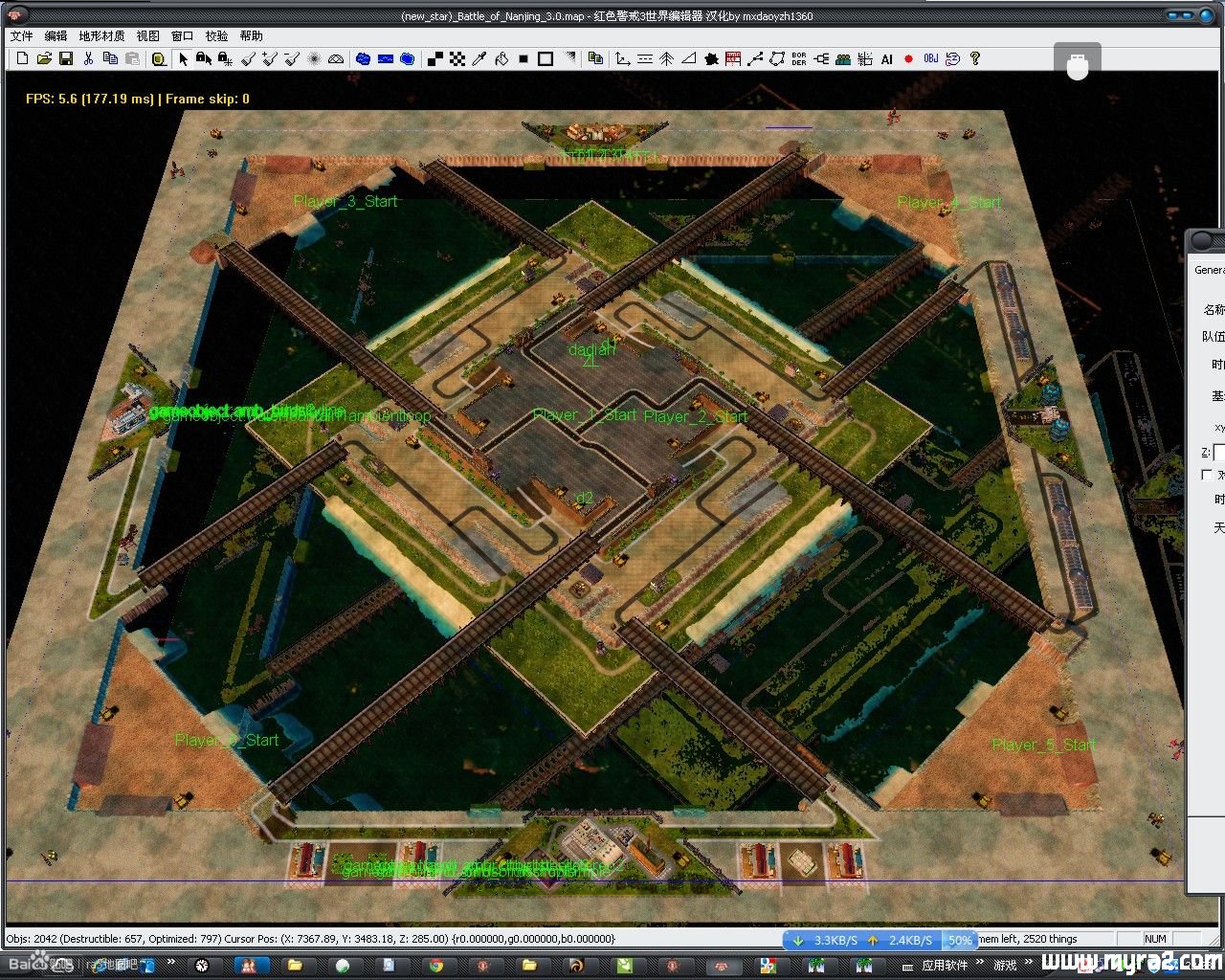Save the map with the floppy disk icon
Image resolution: width=1225 pixels, height=980 pixels.
tap(66, 59)
